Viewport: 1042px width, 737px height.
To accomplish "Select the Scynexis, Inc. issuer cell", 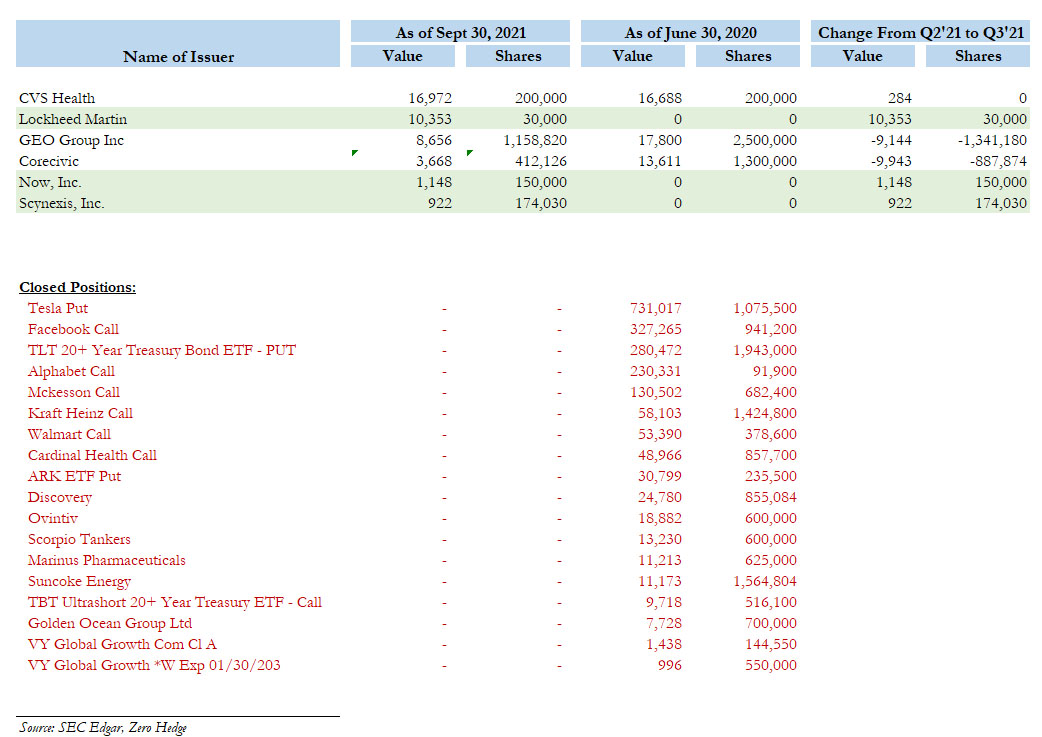I will pyautogui.click(x=62, y=203).
